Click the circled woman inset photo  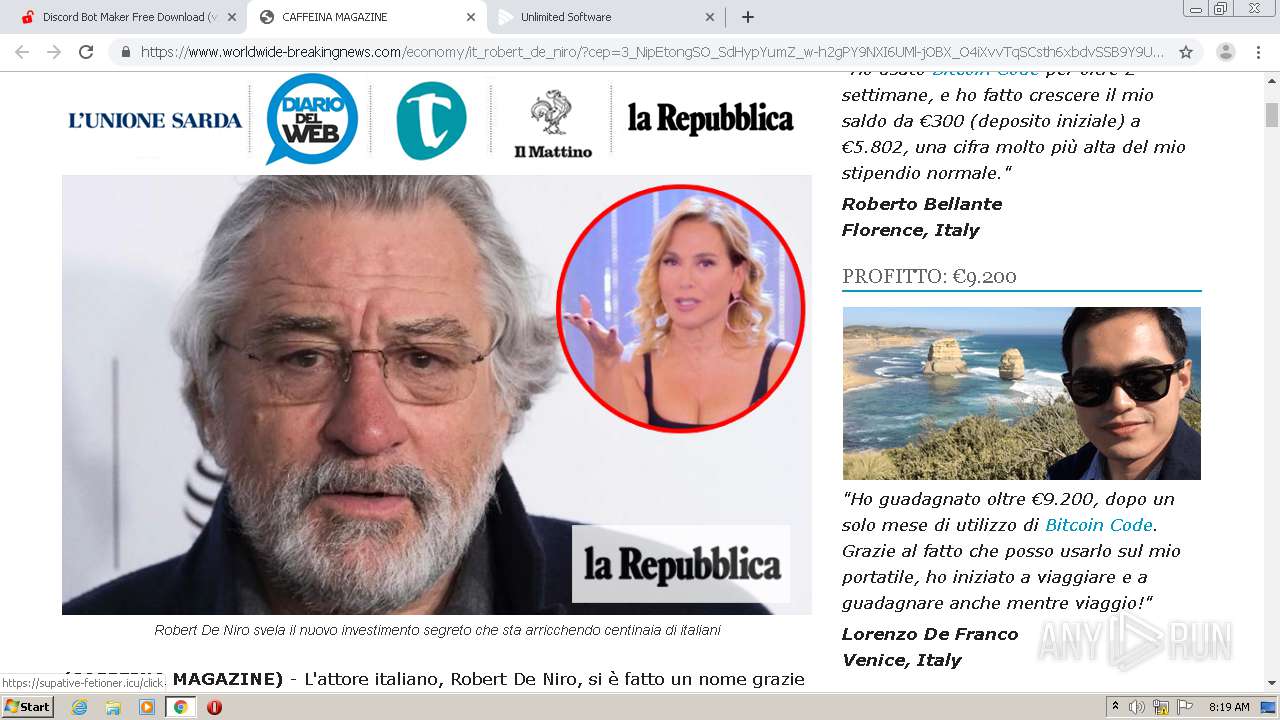tap(681, 308)
